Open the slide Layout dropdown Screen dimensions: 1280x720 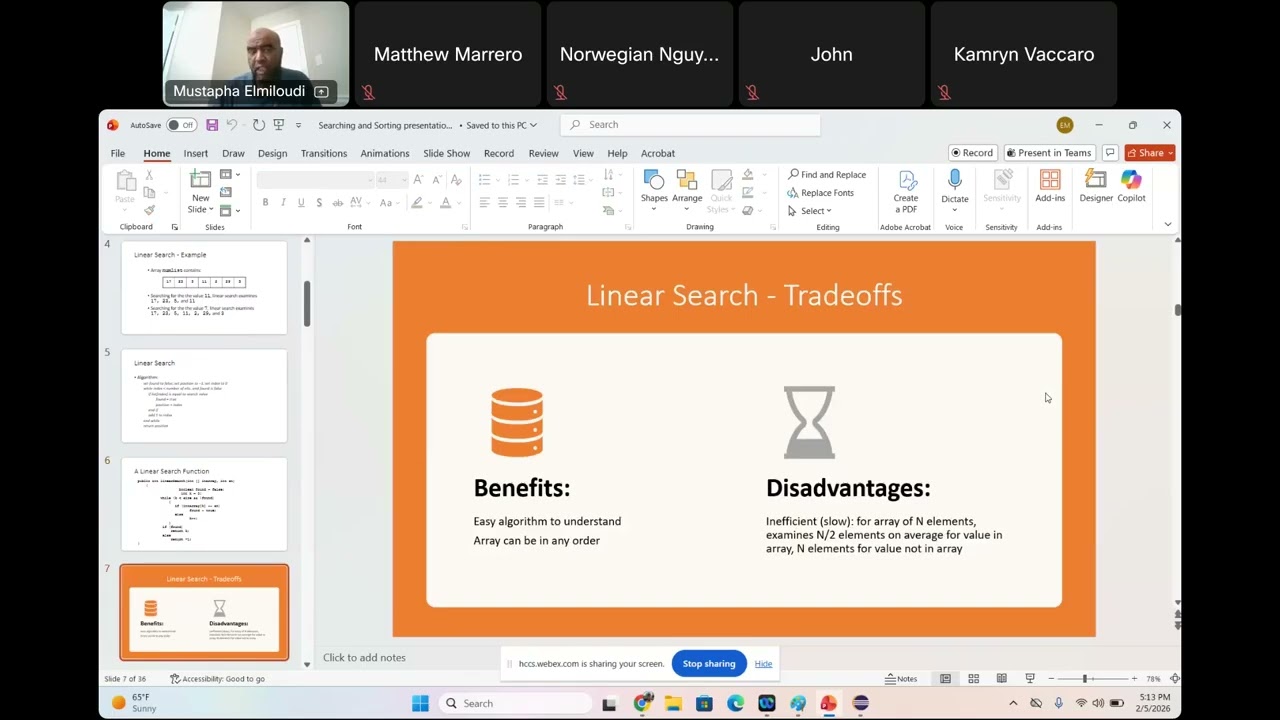pos(230,175)
